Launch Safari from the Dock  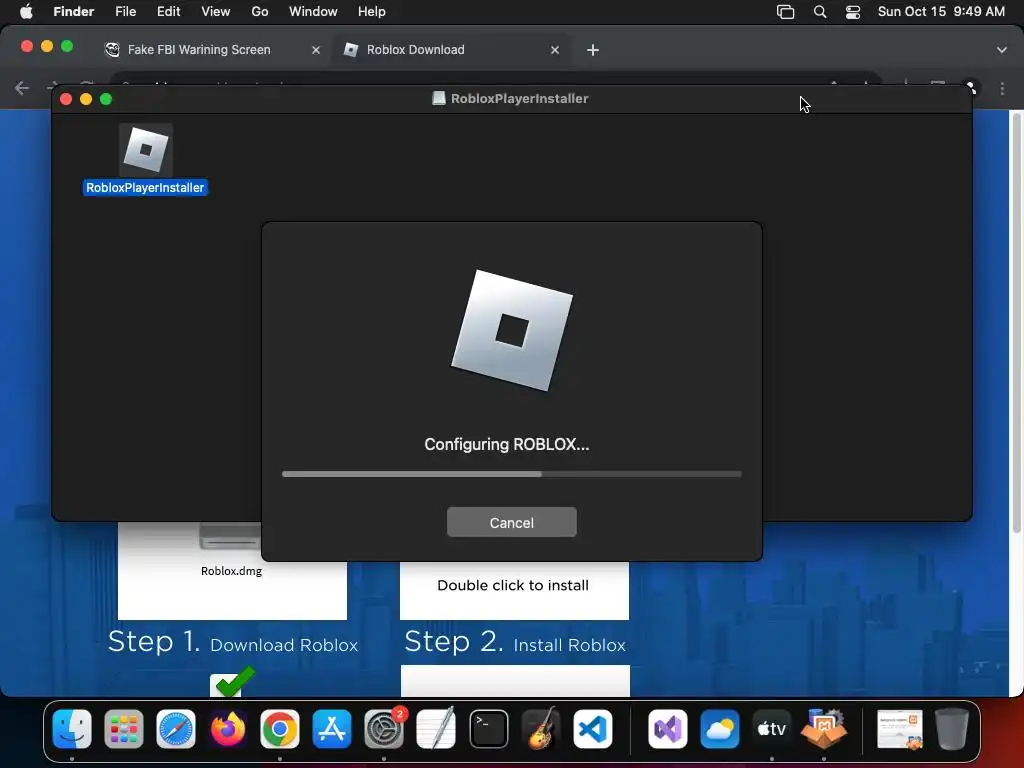pyautogui.click(x=176, y=729)
